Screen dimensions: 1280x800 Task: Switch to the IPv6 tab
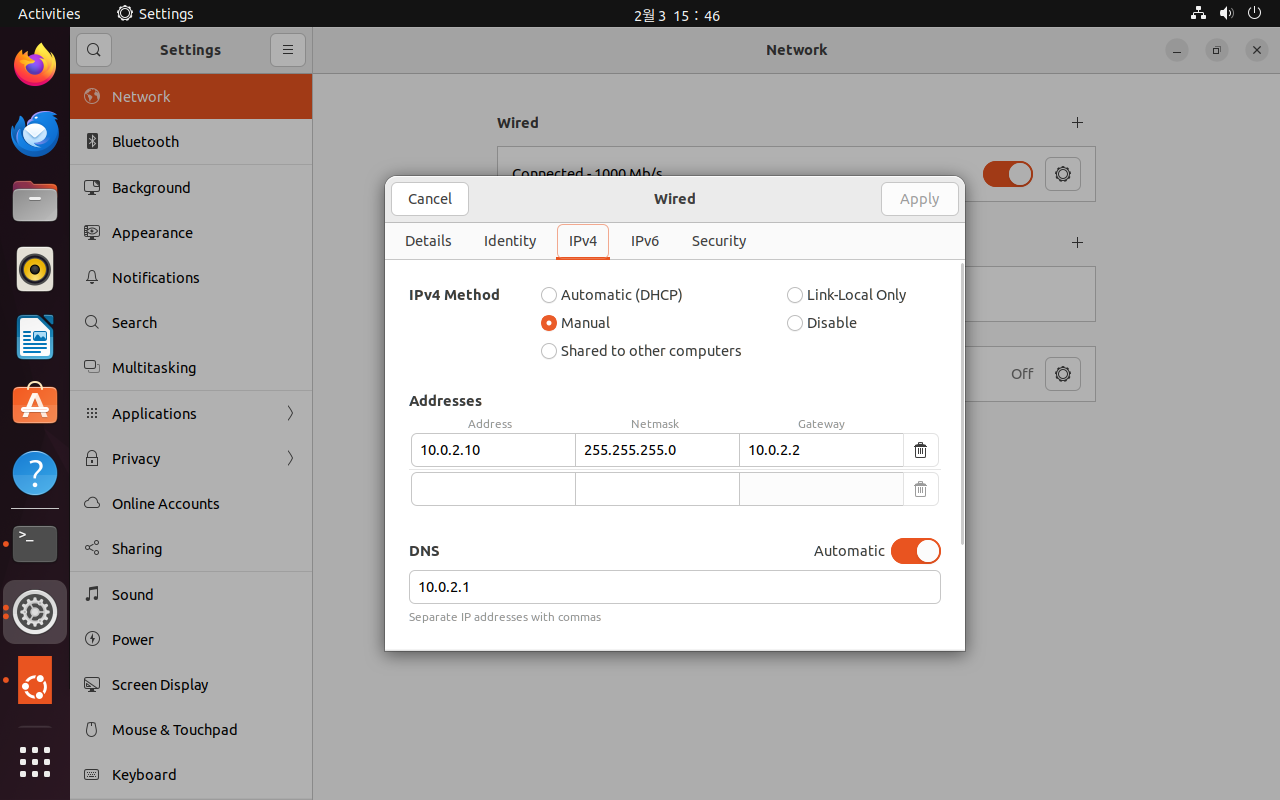click(x=645, y=241)
